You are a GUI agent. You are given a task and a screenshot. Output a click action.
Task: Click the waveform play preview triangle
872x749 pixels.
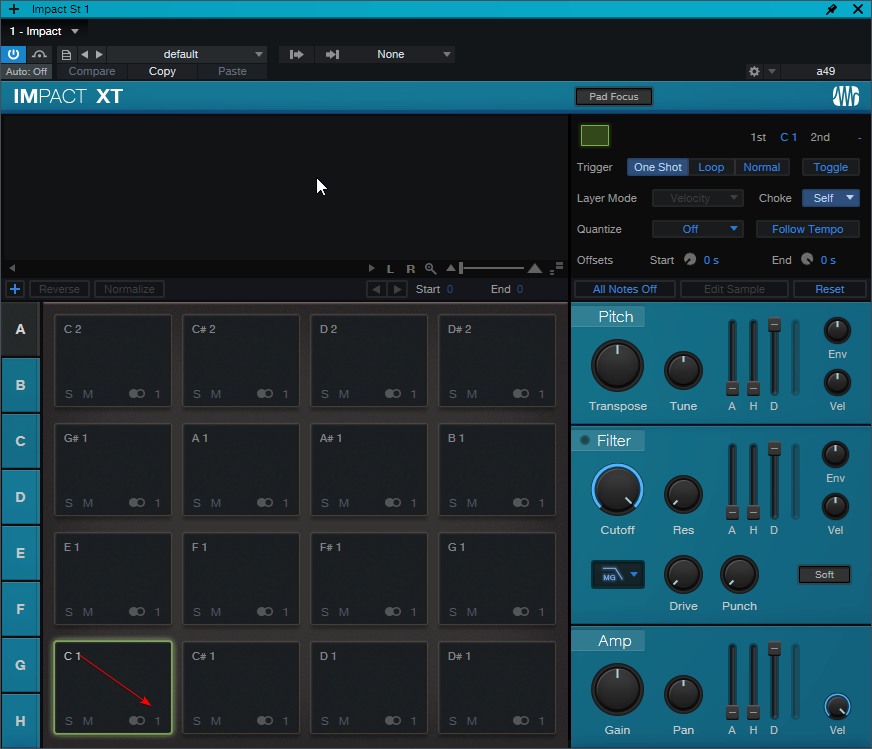371,269
